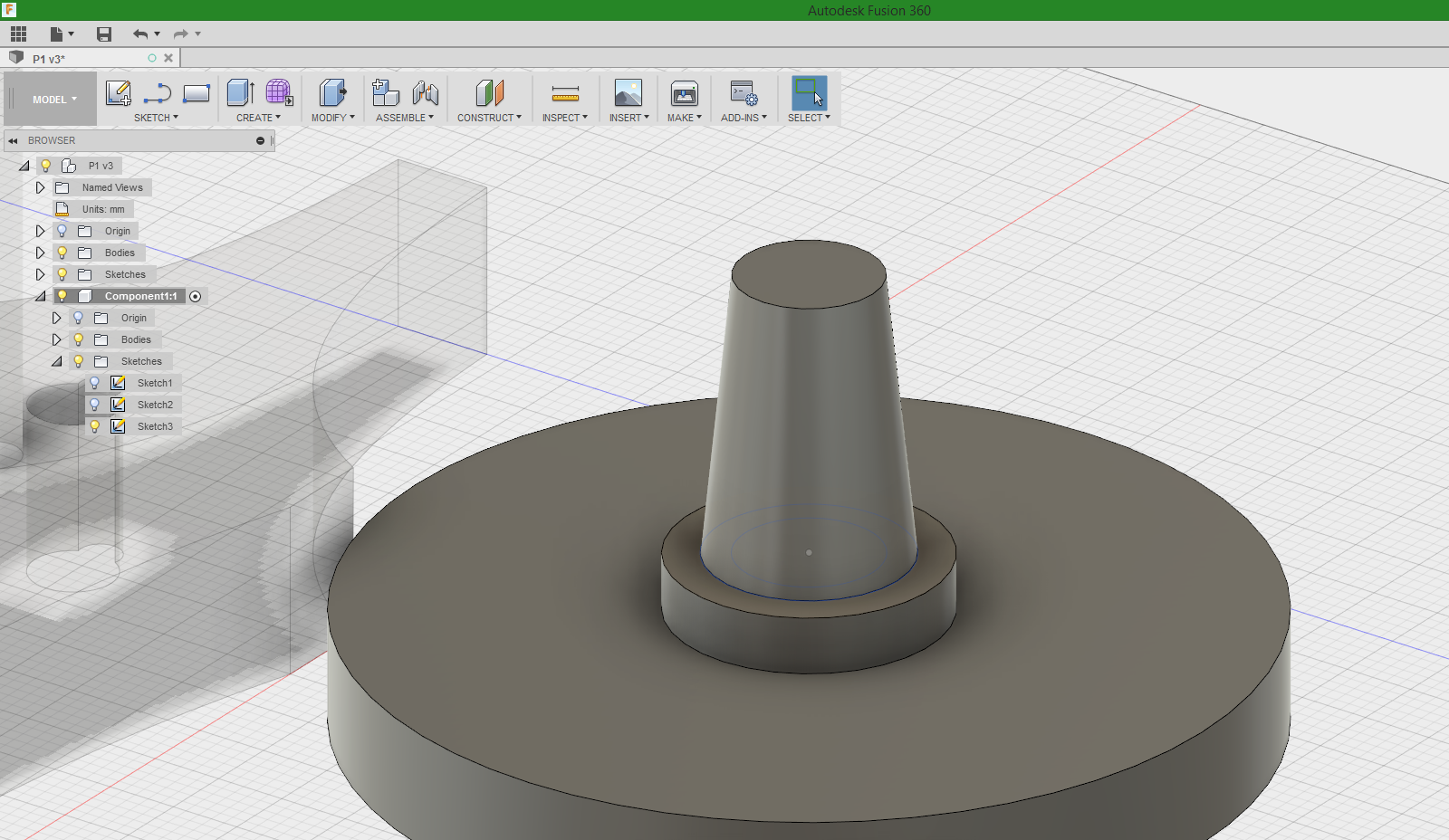Screen dimensions: 1449x840
Task: Toggle visibility of Component1:1
Action: point(62,296)
